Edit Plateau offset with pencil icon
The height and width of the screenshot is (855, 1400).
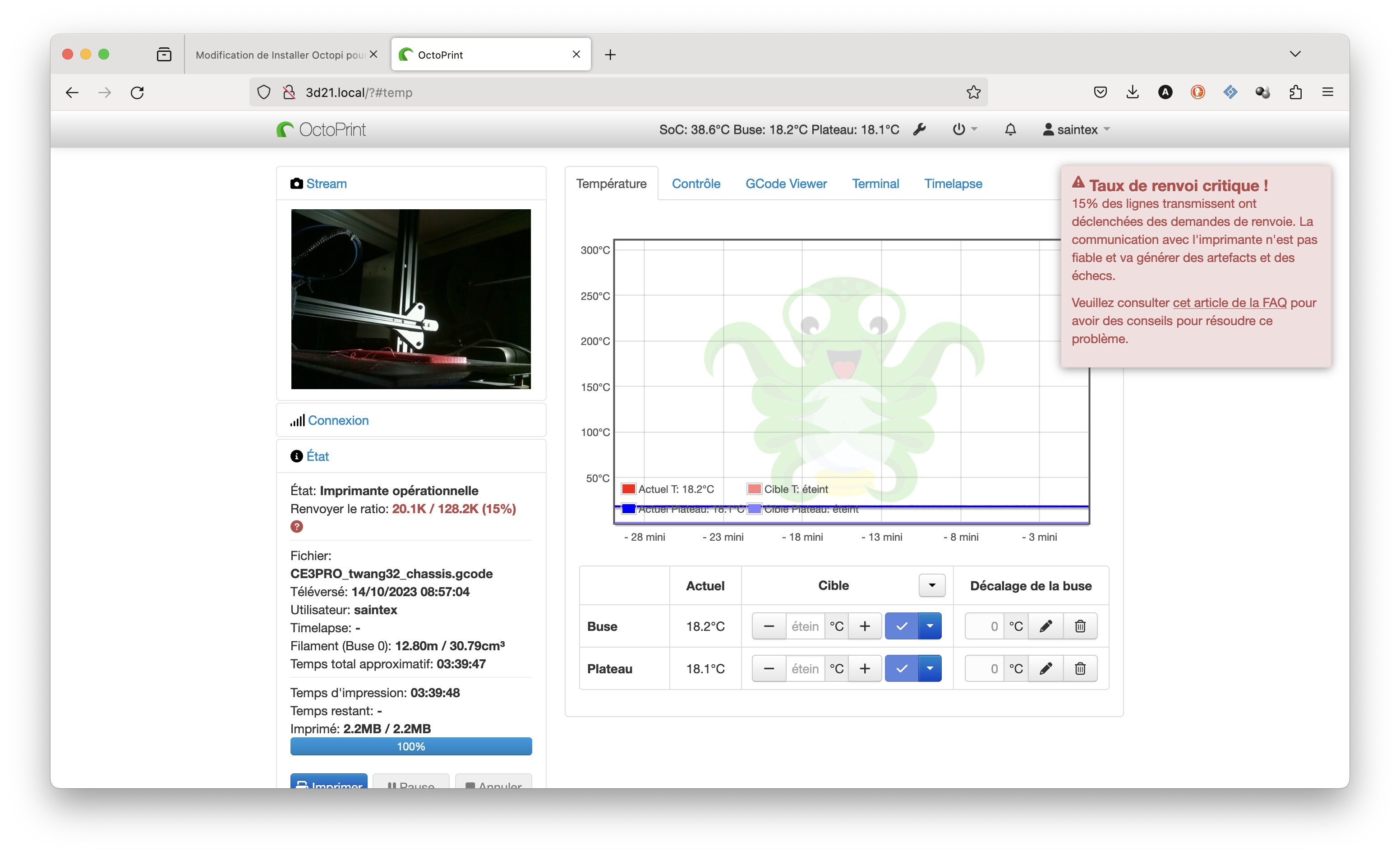[x=1045, y=669]
